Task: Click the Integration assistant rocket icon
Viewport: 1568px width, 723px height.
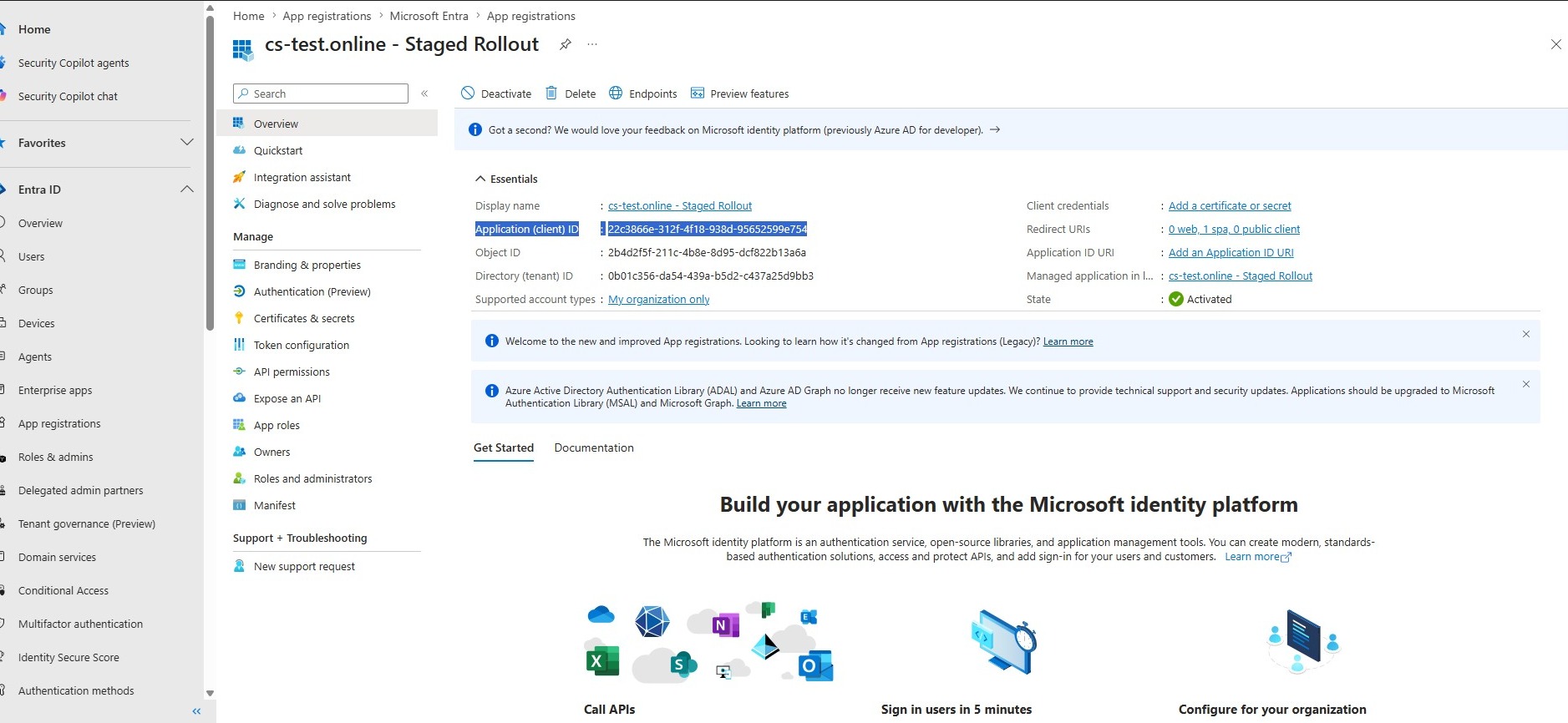Action: (x=239, y=177)
